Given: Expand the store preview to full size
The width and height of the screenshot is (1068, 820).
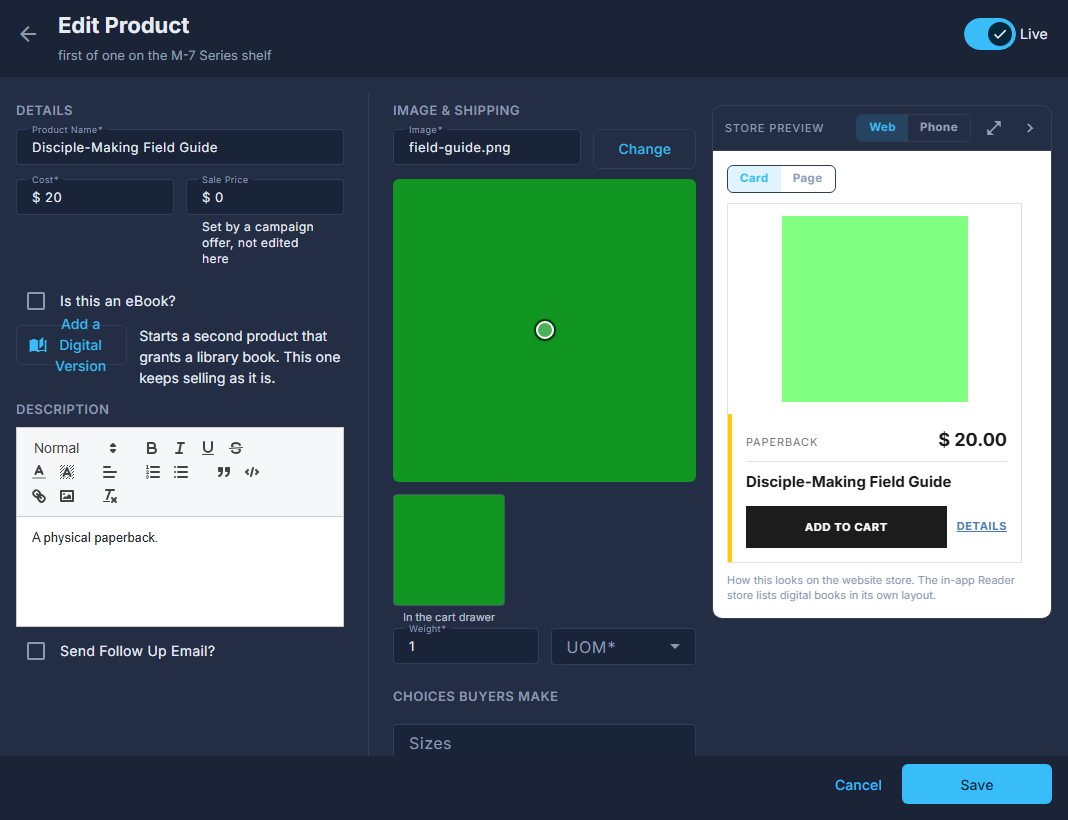Looking at the screenshot, I should 994,128.
